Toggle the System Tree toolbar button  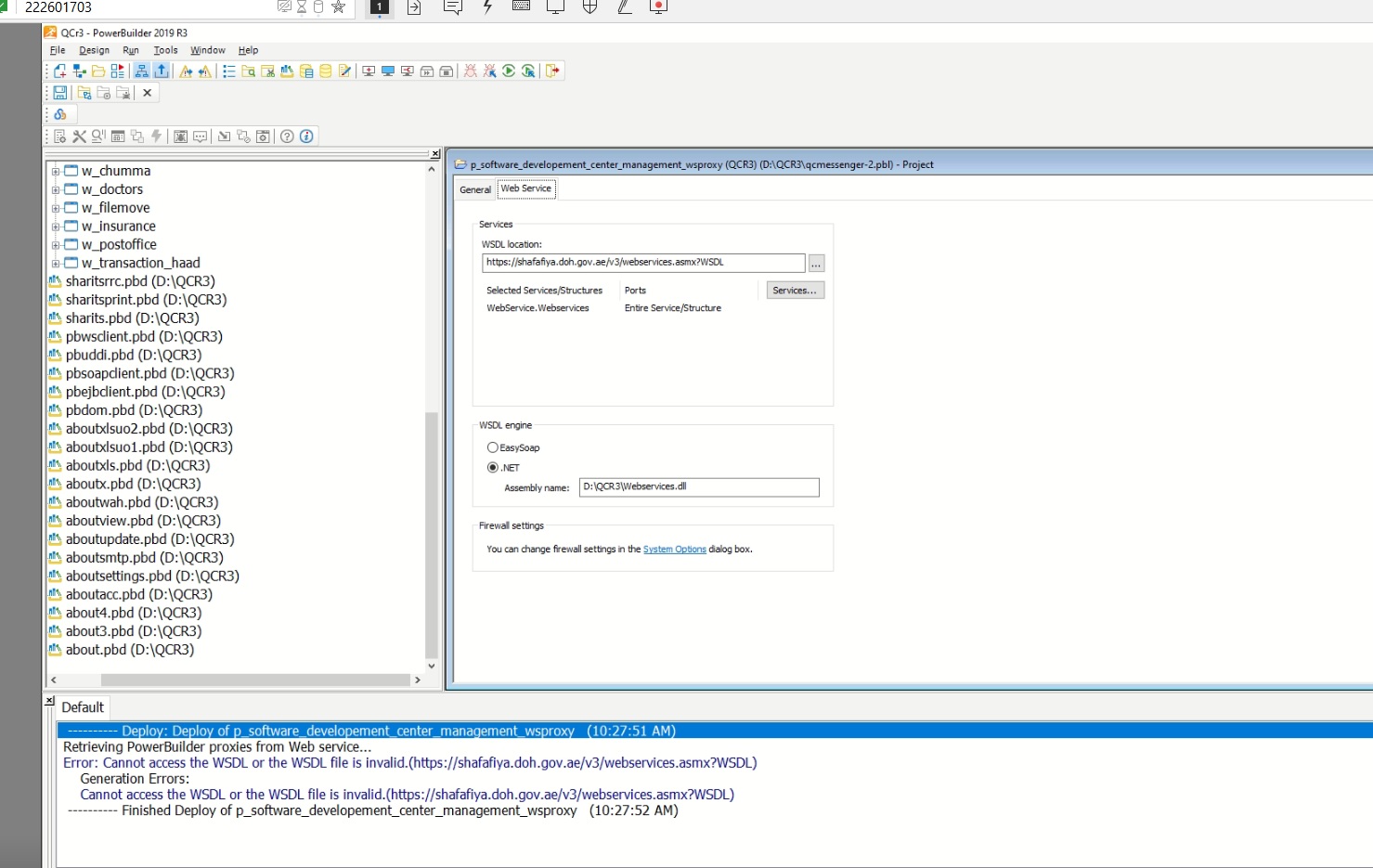click(x=141, y=71)
